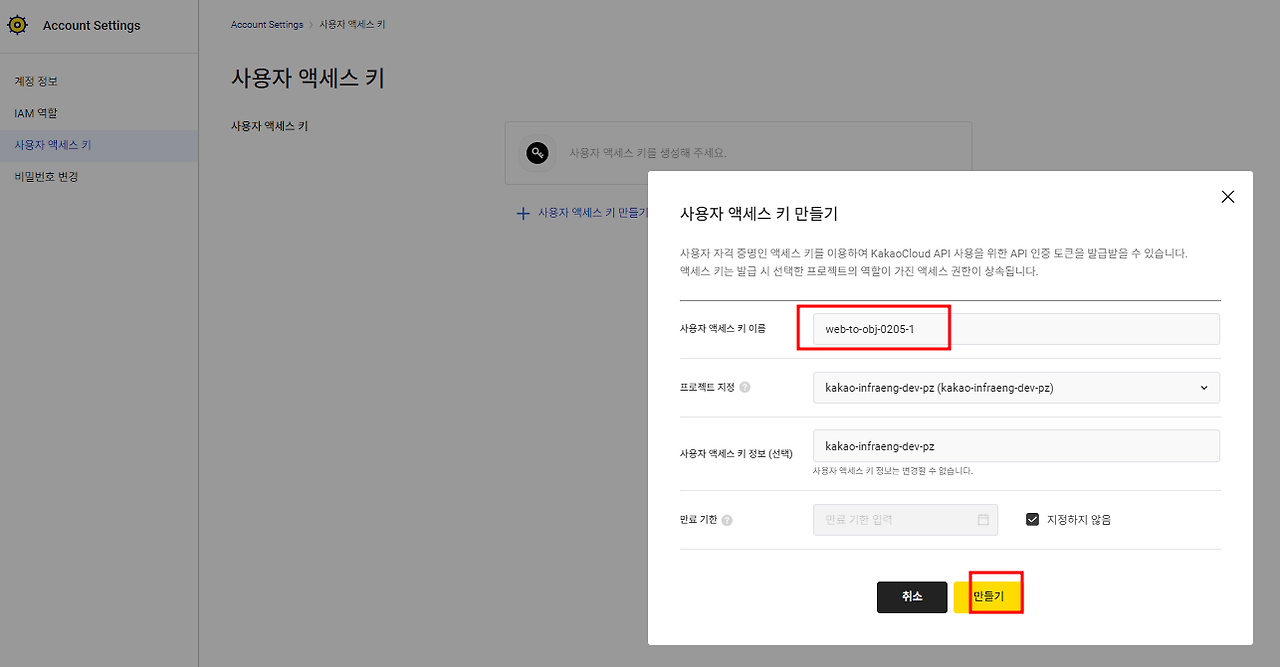Click the 사용자 액세스 키 정보 text field
The height and width of the screenshot is (667, 1280).
pyautogui.click(x=1016, y=445)
